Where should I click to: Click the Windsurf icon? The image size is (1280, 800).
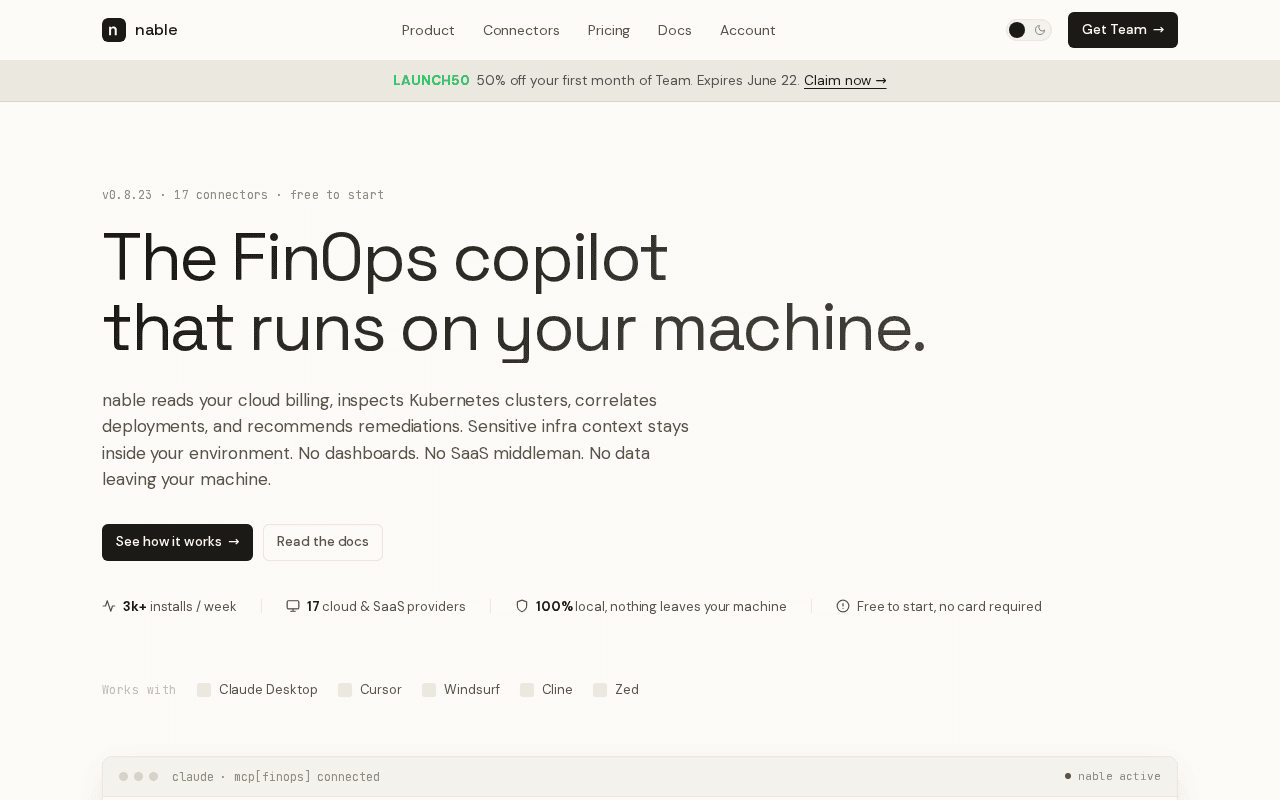click(429, 690)
